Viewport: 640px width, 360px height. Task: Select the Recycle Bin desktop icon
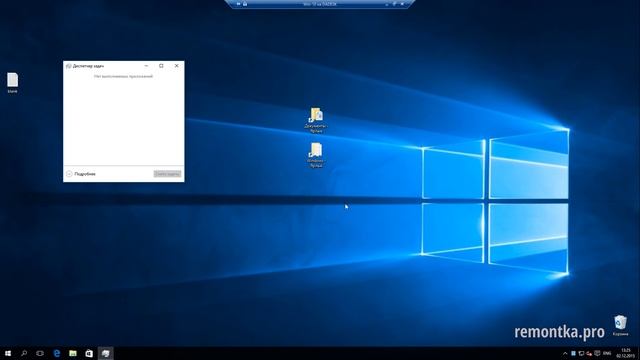pyautogui.click(x=620, y=326)
